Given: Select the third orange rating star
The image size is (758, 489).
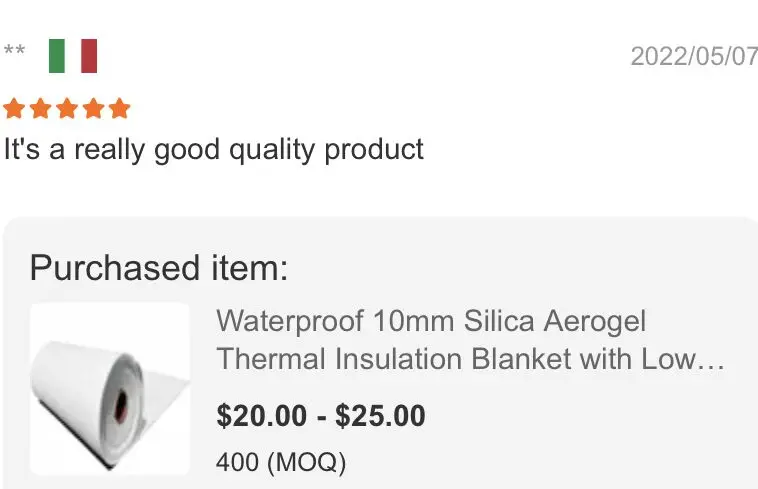Looking at the screenshot, I should (x=67, y=108).
